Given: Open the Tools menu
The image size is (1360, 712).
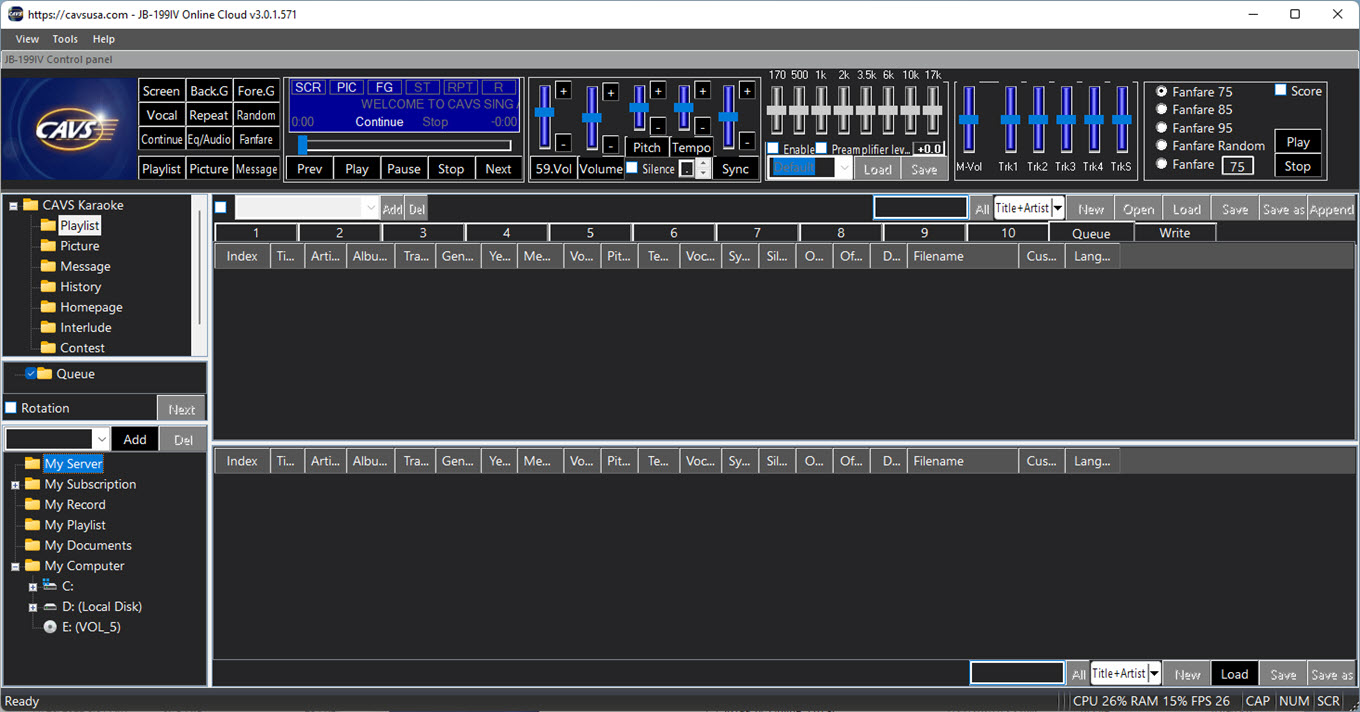Looking at the screenshot, I should tap(65, 39).
